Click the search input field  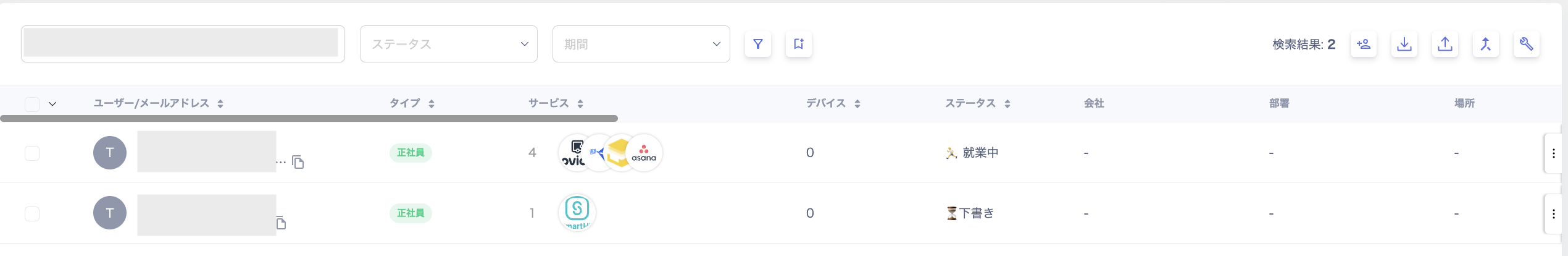pyautogui.click(x=182, y=44)
